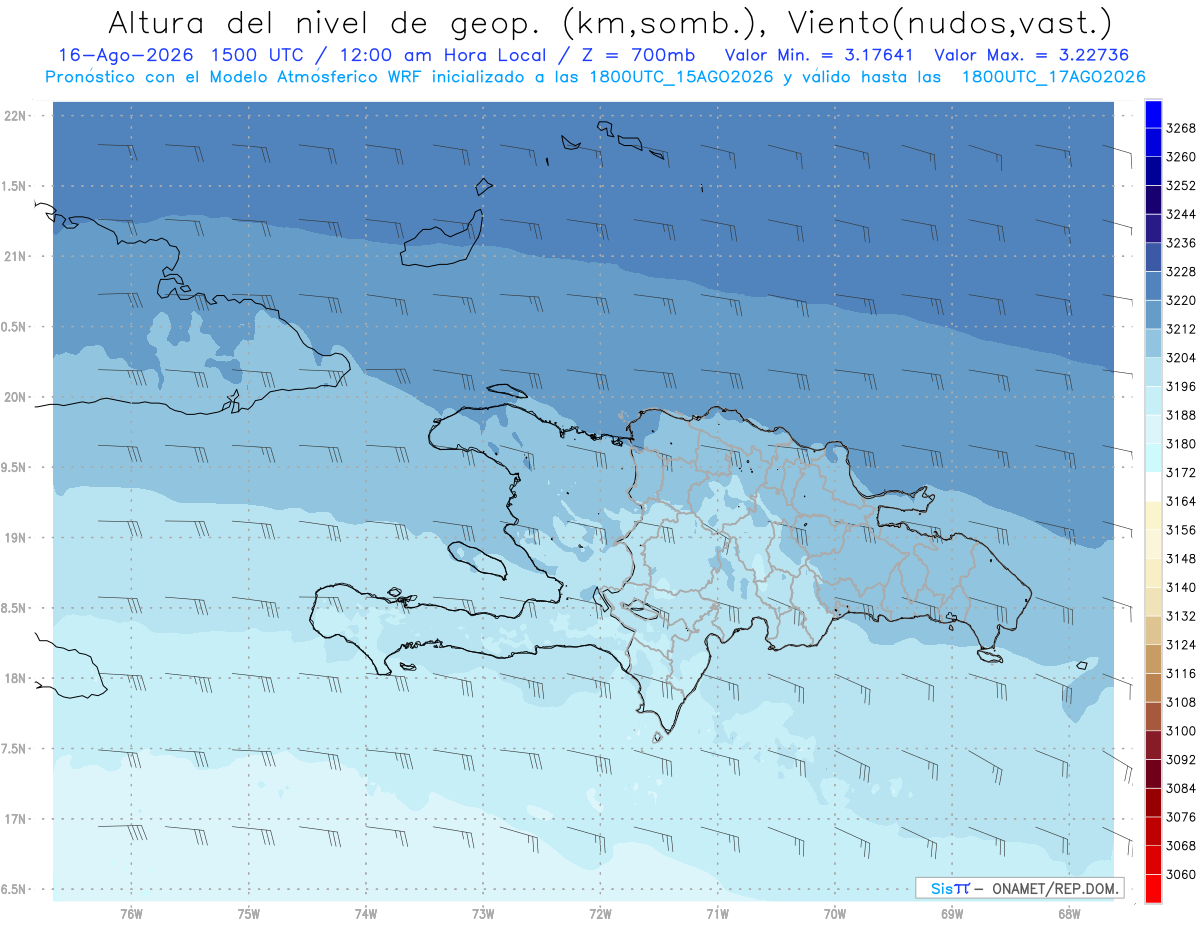Click the '3252' colorbar value
This screenshot has width=1200, height=927.
tap(1180, 185)
